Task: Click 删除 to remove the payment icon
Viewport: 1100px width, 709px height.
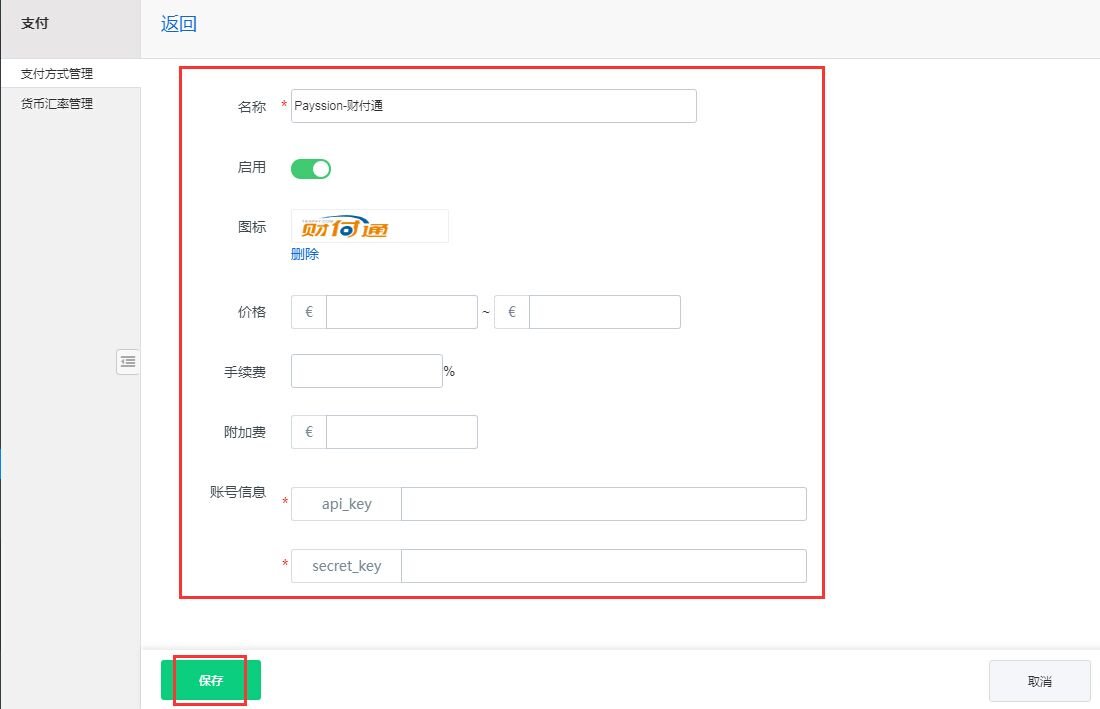Action: [304, 253]
